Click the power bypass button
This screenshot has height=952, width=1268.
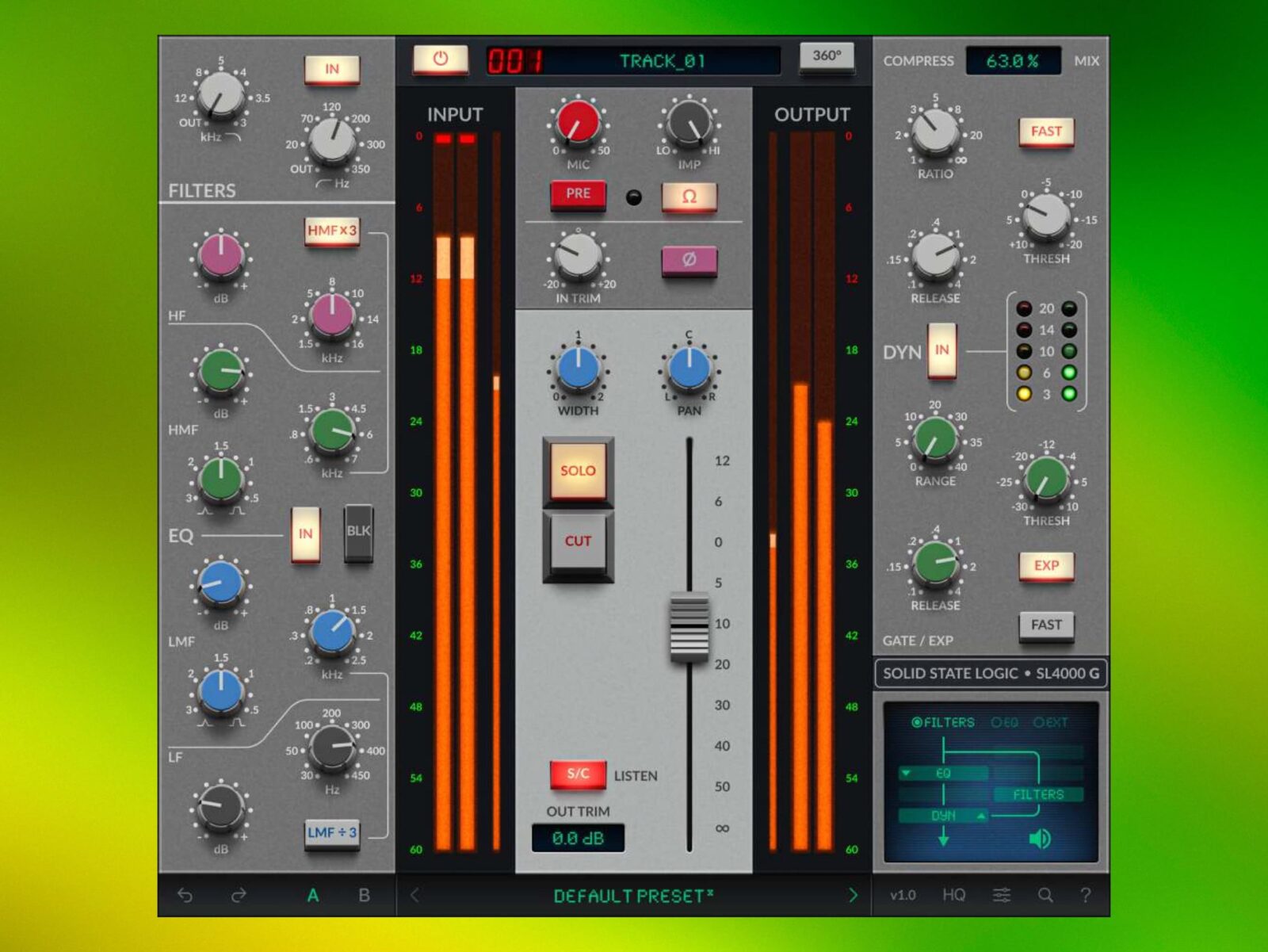click(441, 59)
